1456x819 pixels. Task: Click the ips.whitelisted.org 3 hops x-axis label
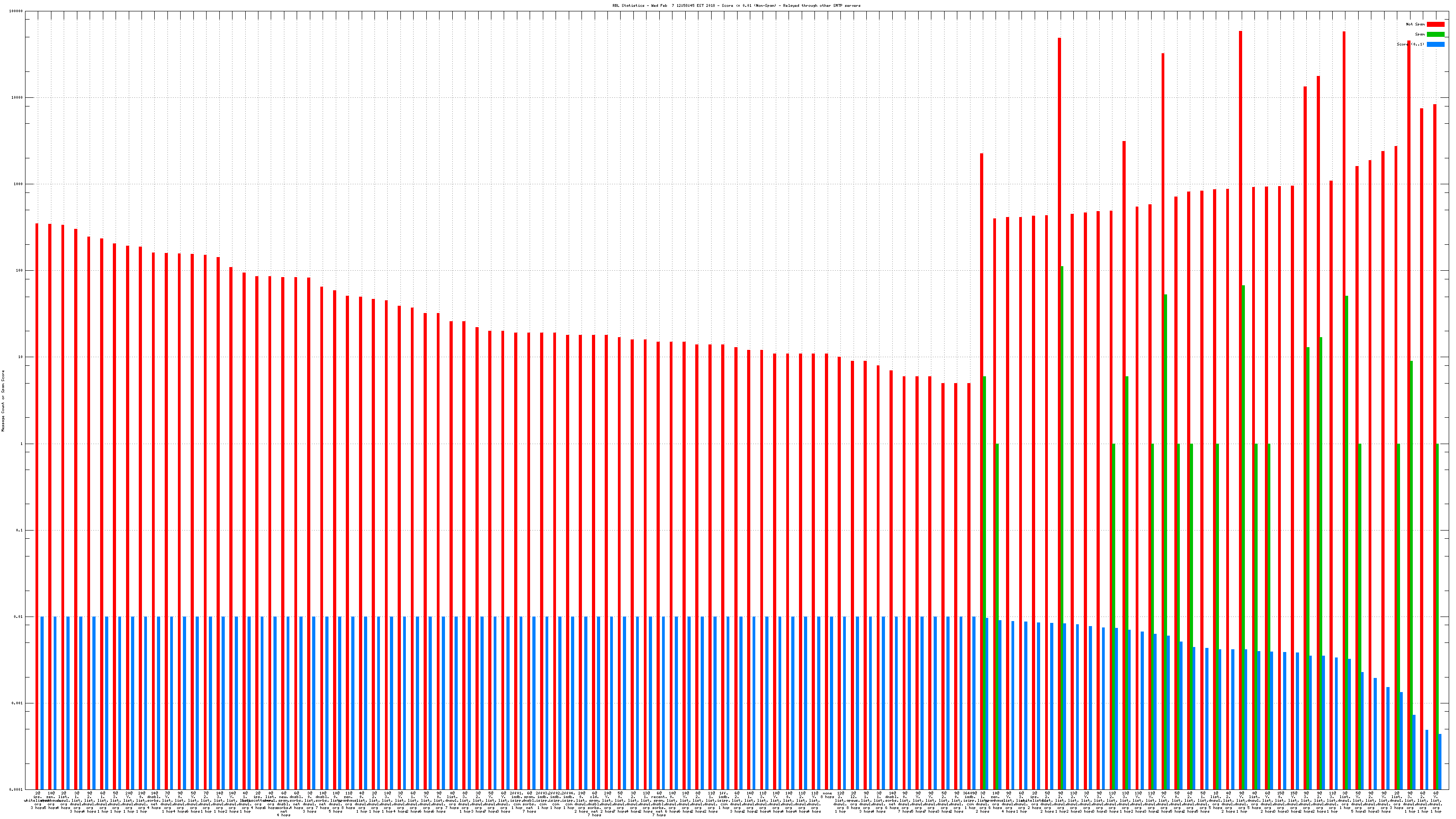click(38, 800)
